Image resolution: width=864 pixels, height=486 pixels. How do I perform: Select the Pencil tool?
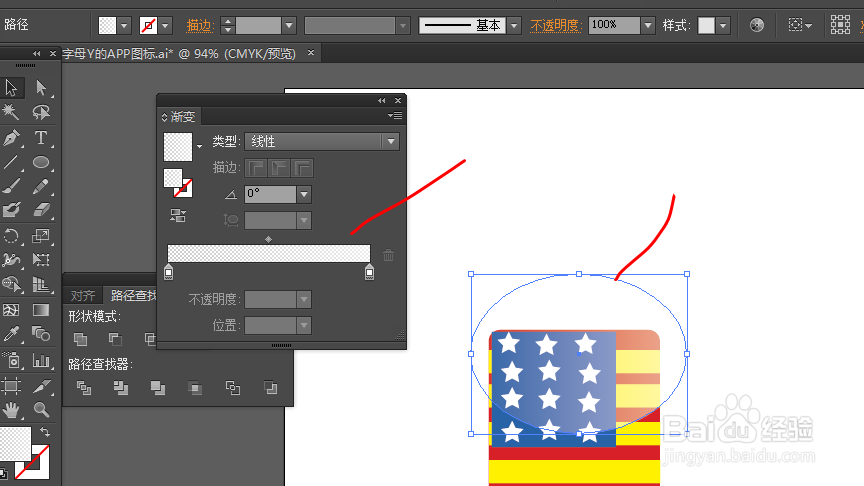41,186
